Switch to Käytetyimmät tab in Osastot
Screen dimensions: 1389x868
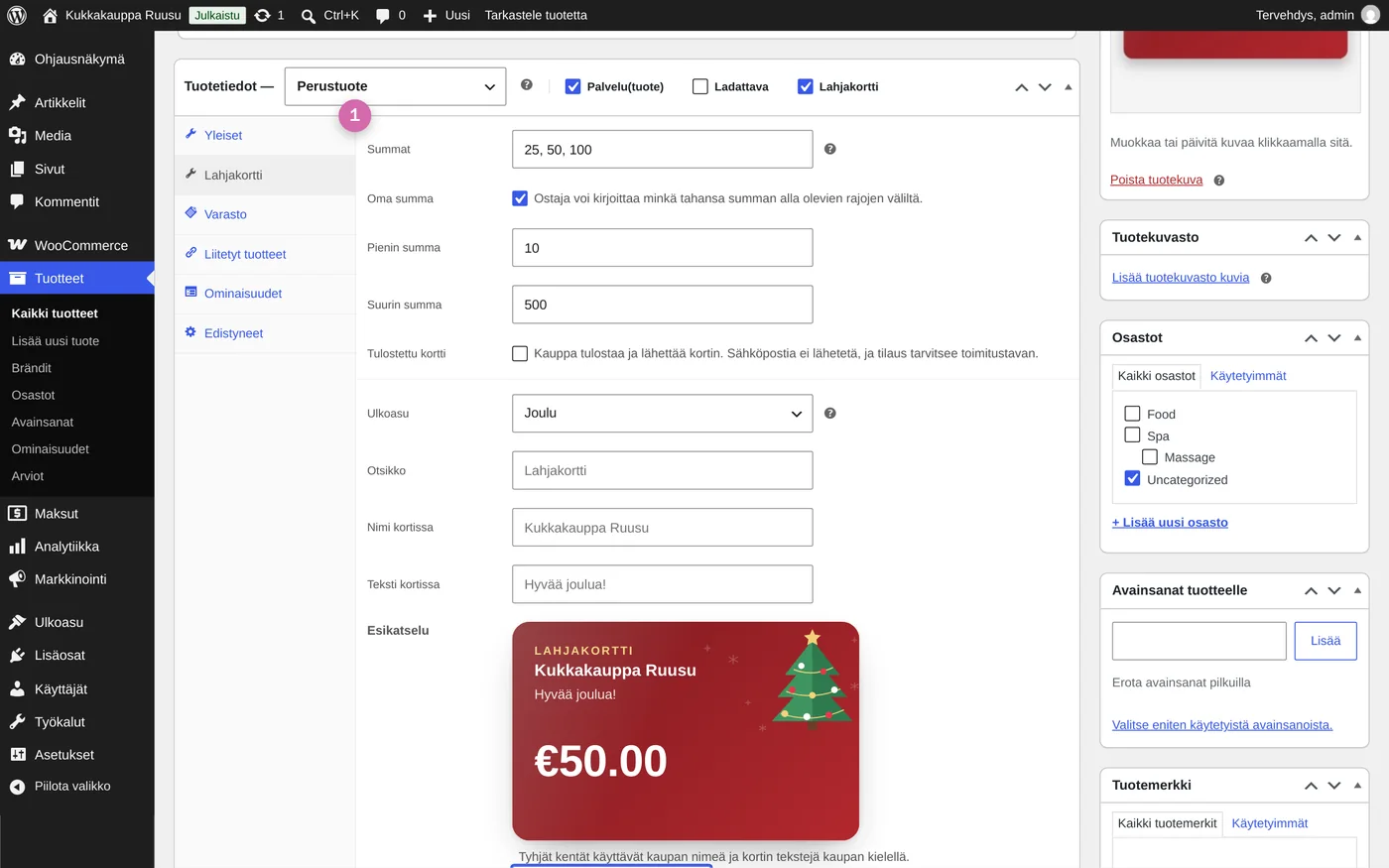coord(1248,376)
